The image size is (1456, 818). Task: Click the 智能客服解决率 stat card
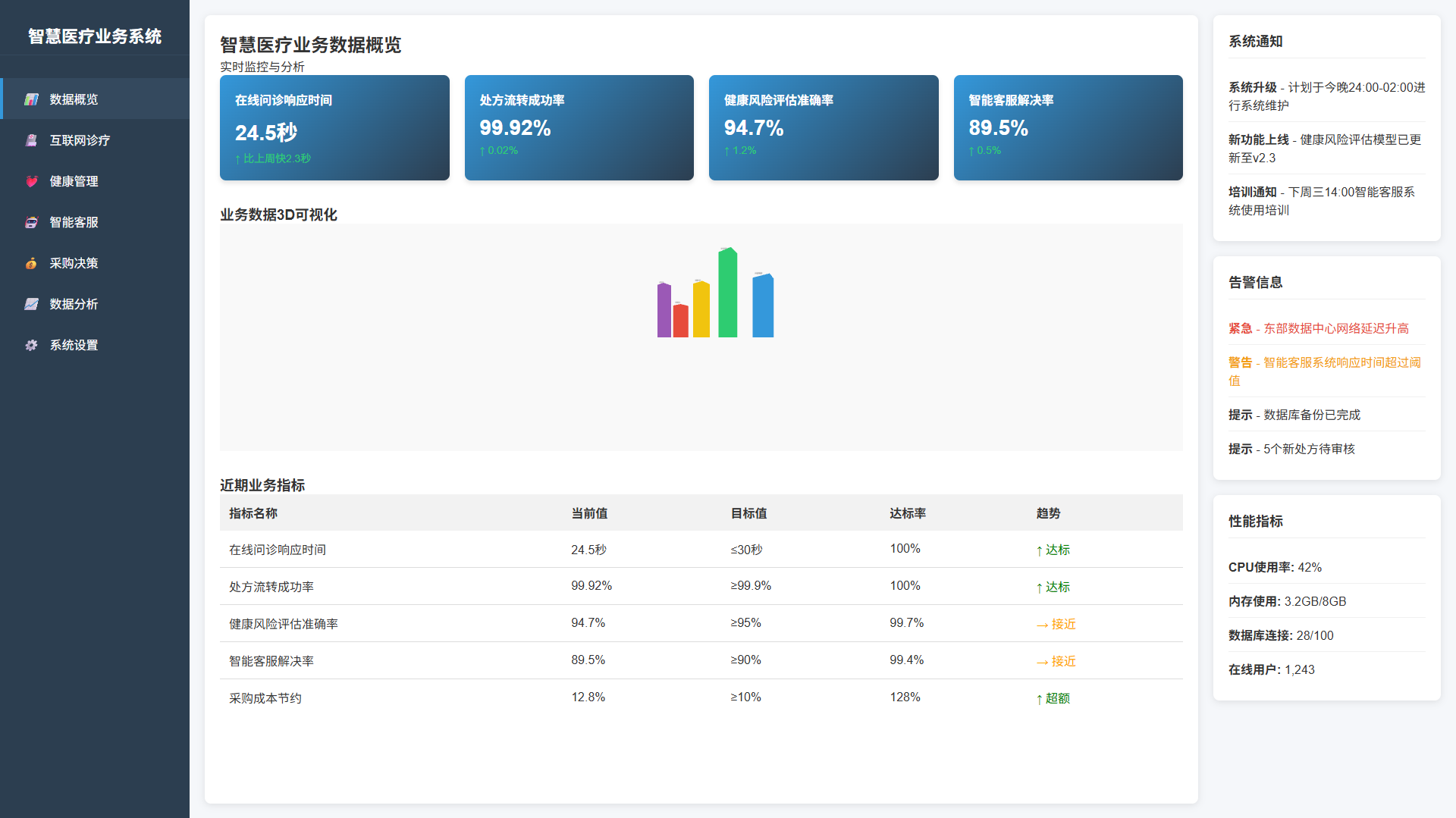1068,127
